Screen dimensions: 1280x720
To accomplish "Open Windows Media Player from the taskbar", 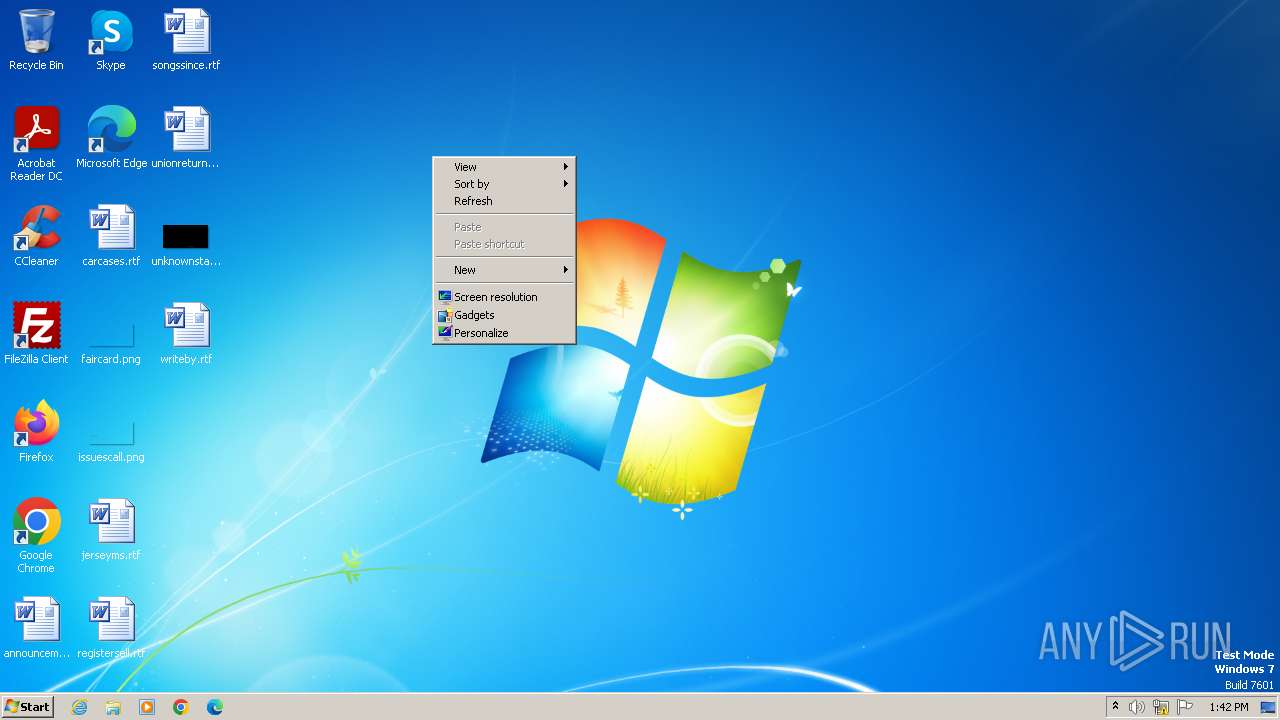I will pyautogui.click(x=147, y=707).
